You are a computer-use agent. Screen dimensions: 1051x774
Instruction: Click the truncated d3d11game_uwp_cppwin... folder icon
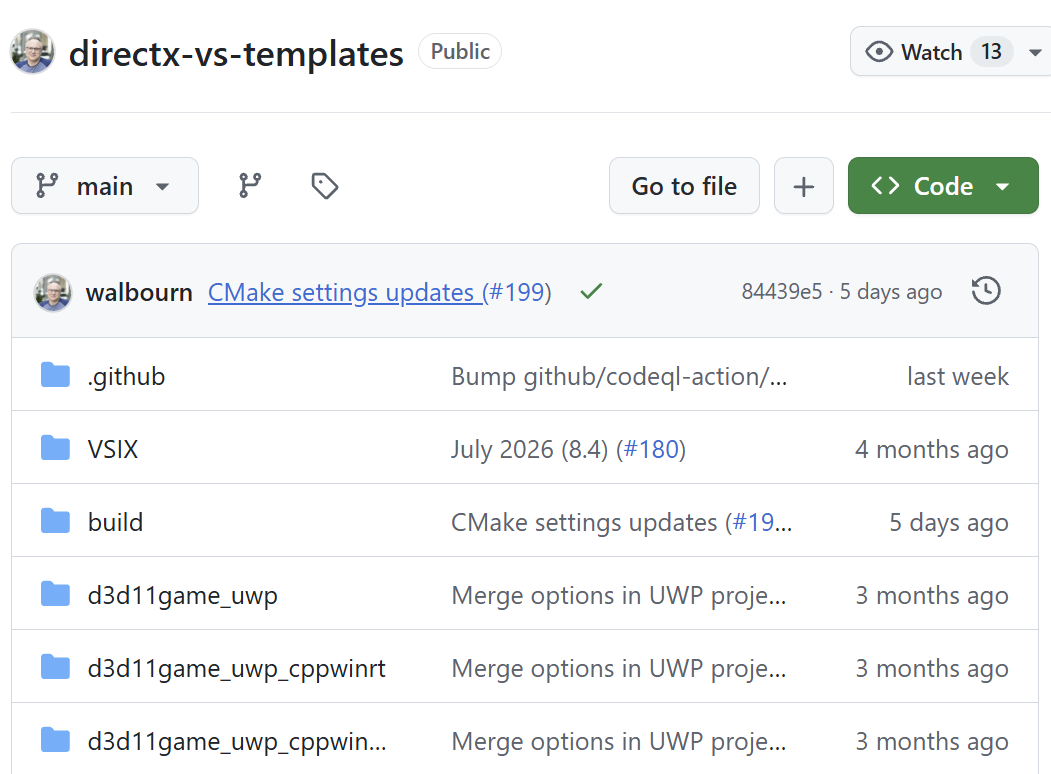pyautogui.click(x=55, y=740)
